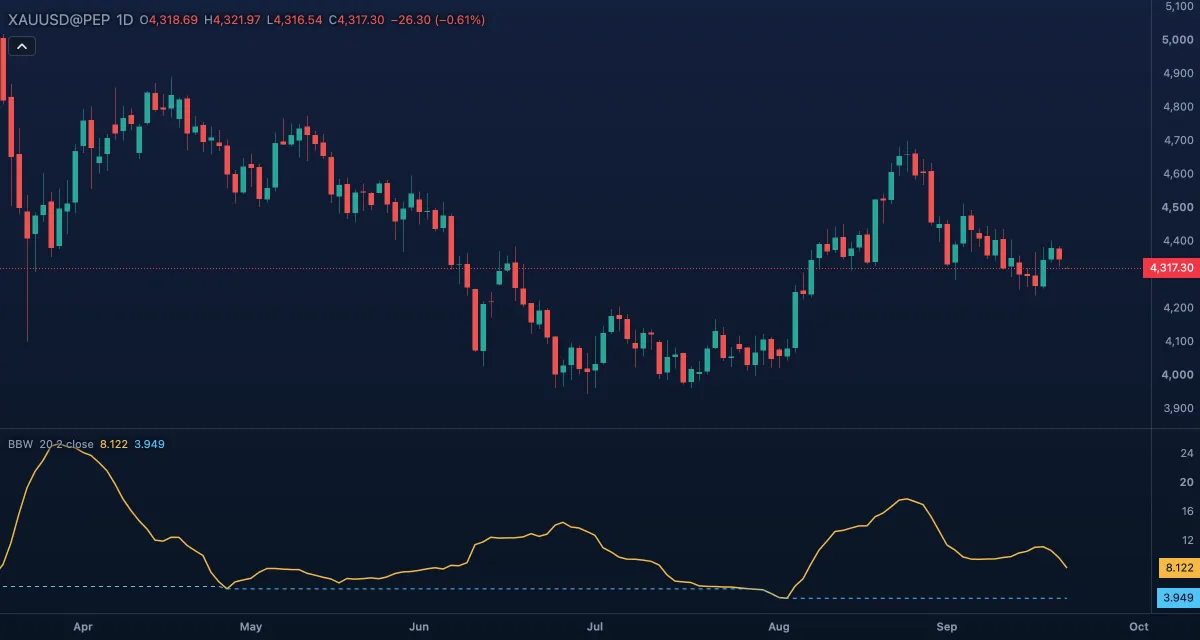Click the 3,900 price axis label

[x=1180, y=408]
